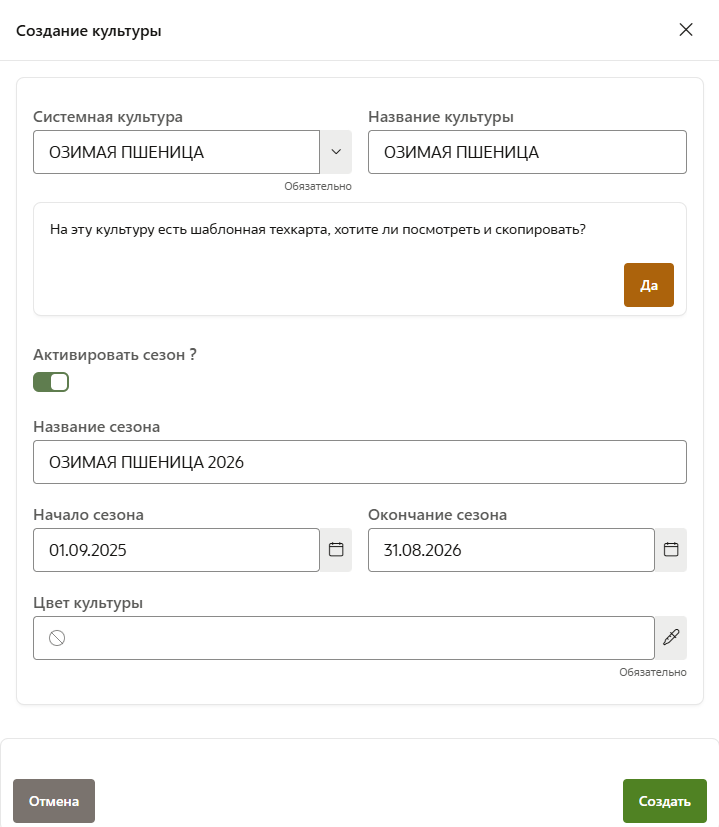Click the Отмена button

[54, 801]
